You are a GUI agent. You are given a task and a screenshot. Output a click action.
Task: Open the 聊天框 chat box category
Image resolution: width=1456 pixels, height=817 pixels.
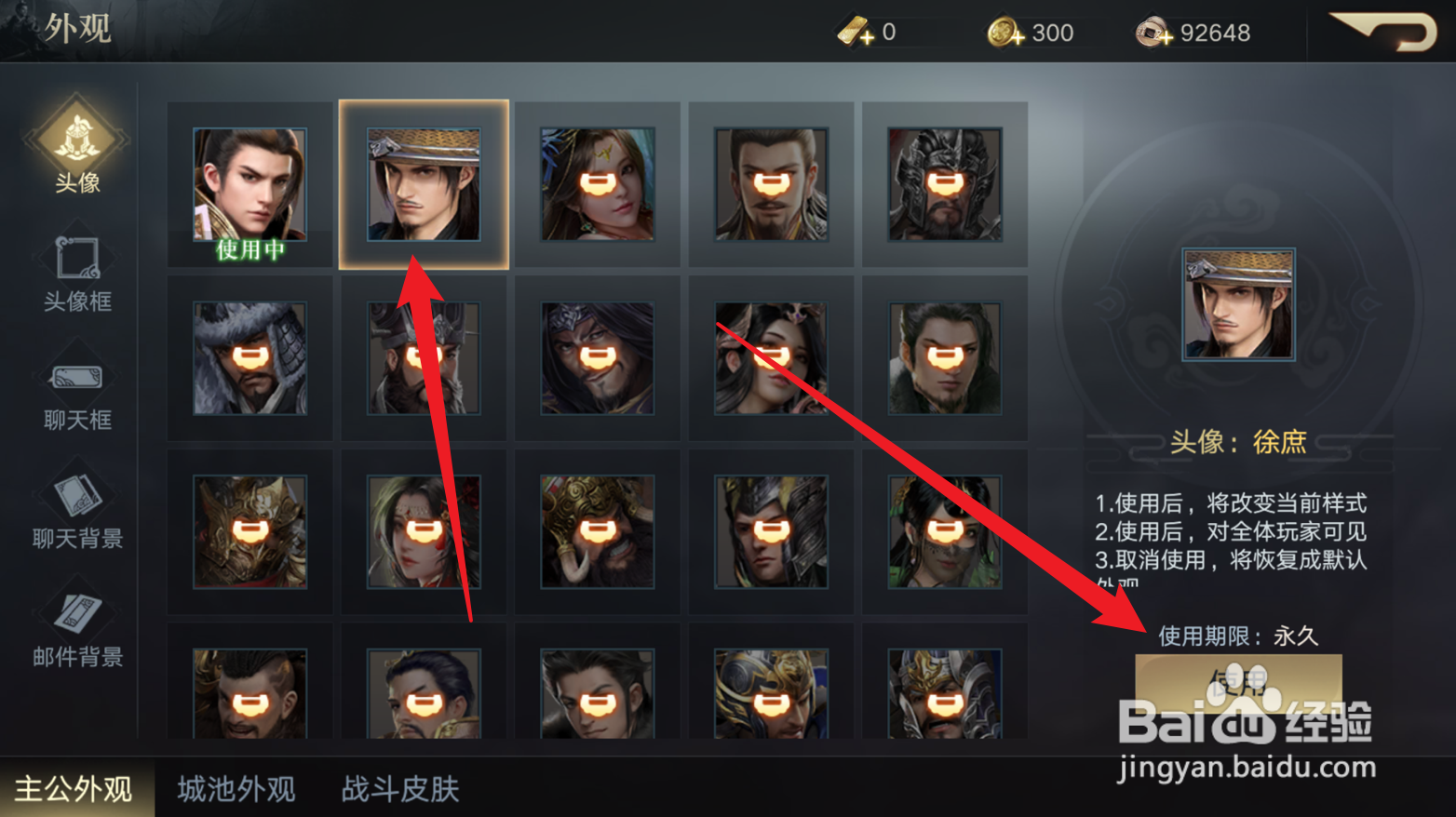[x=77, y=393]
